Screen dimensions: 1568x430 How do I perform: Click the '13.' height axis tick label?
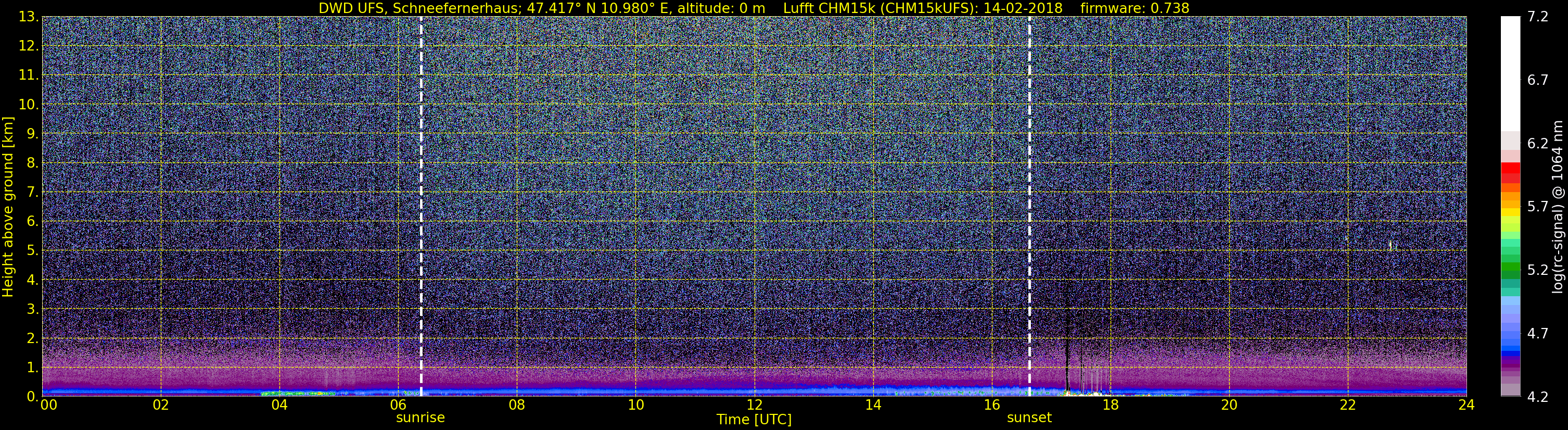[28, 17]
